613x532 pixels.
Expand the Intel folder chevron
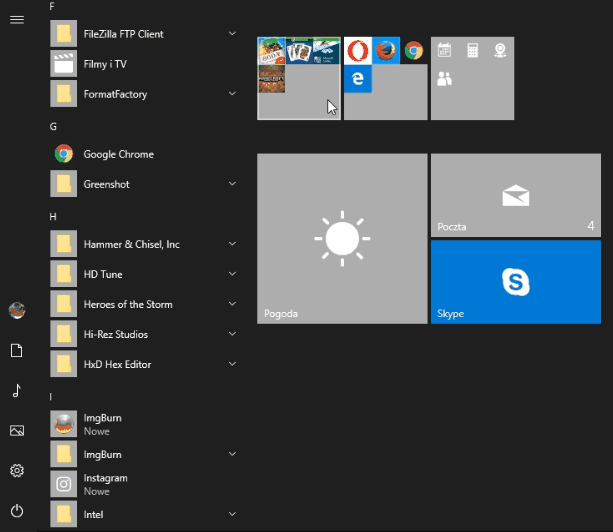(x=232, y=514)
